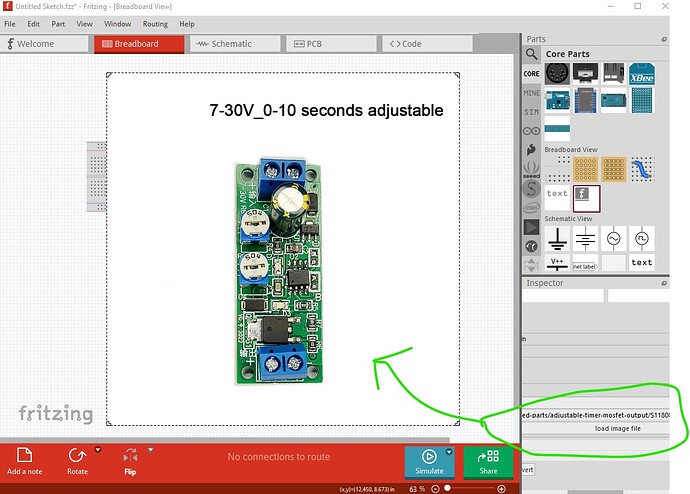Viewport: 690px width, 494px height.
Task: Select the CORE parts bin
Action: [531, 73]
